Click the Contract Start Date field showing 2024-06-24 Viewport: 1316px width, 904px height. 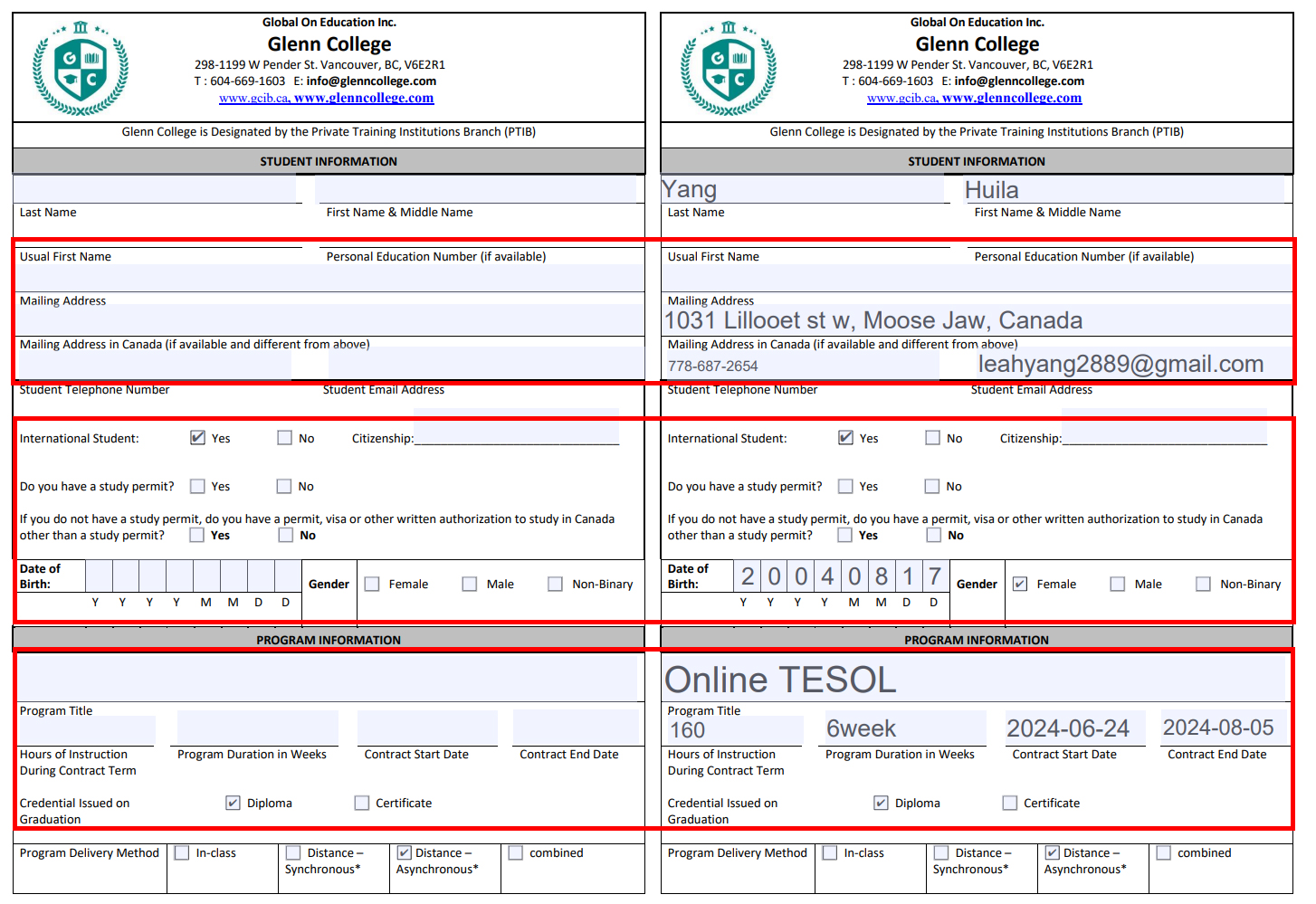pos(1075,728)
